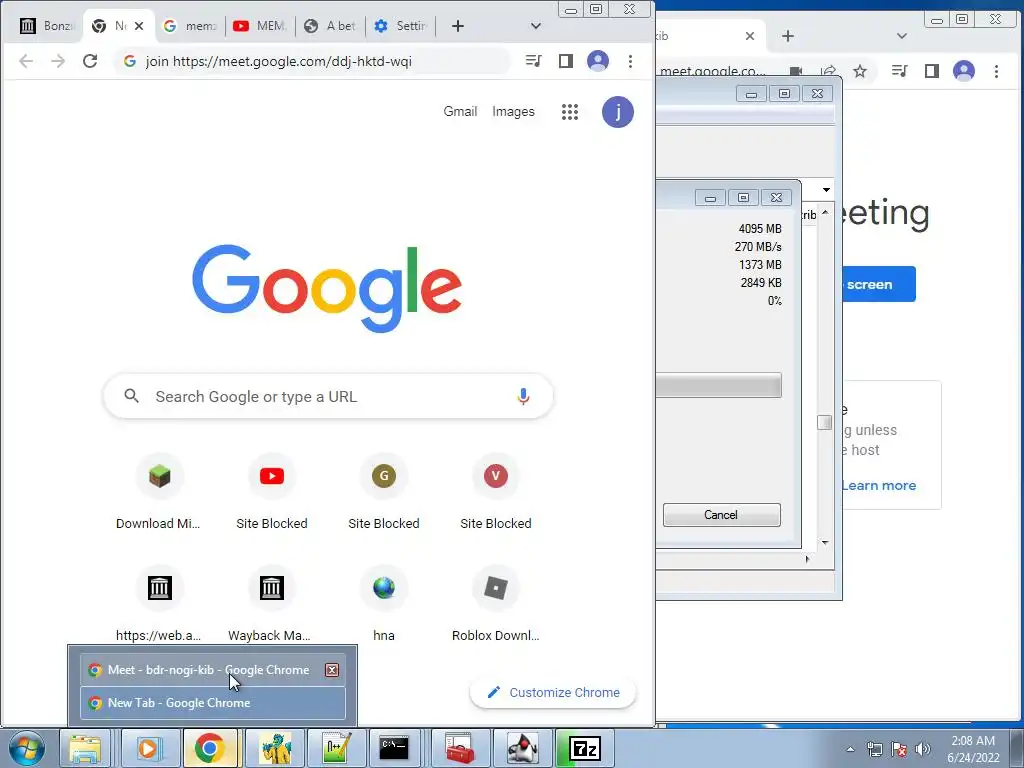The width and height of the screenshot is (1024, 768).
Task: Open a new tab in the Meet Chrome window
Action: 788,36
